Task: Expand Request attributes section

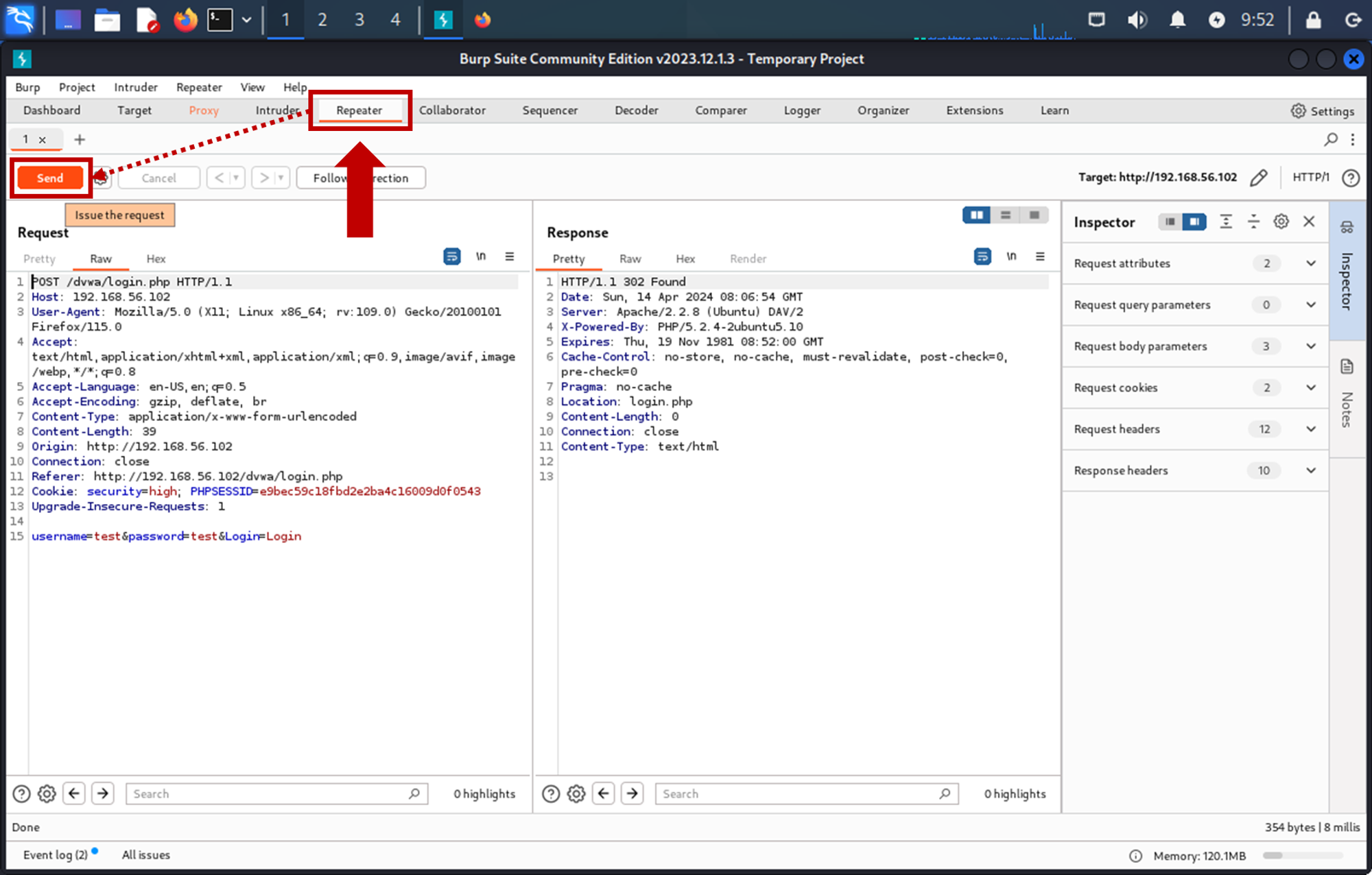Action: pos(1195,263)
